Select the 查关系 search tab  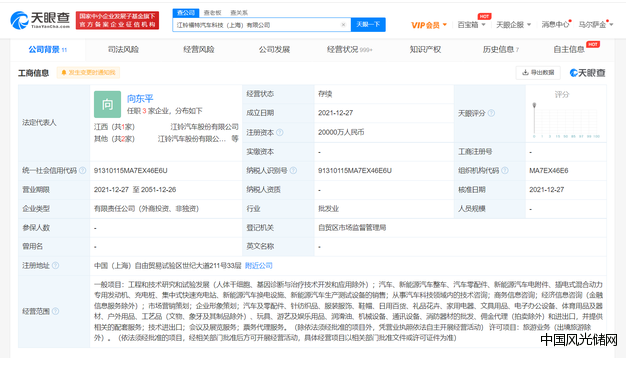click(239, 13)
